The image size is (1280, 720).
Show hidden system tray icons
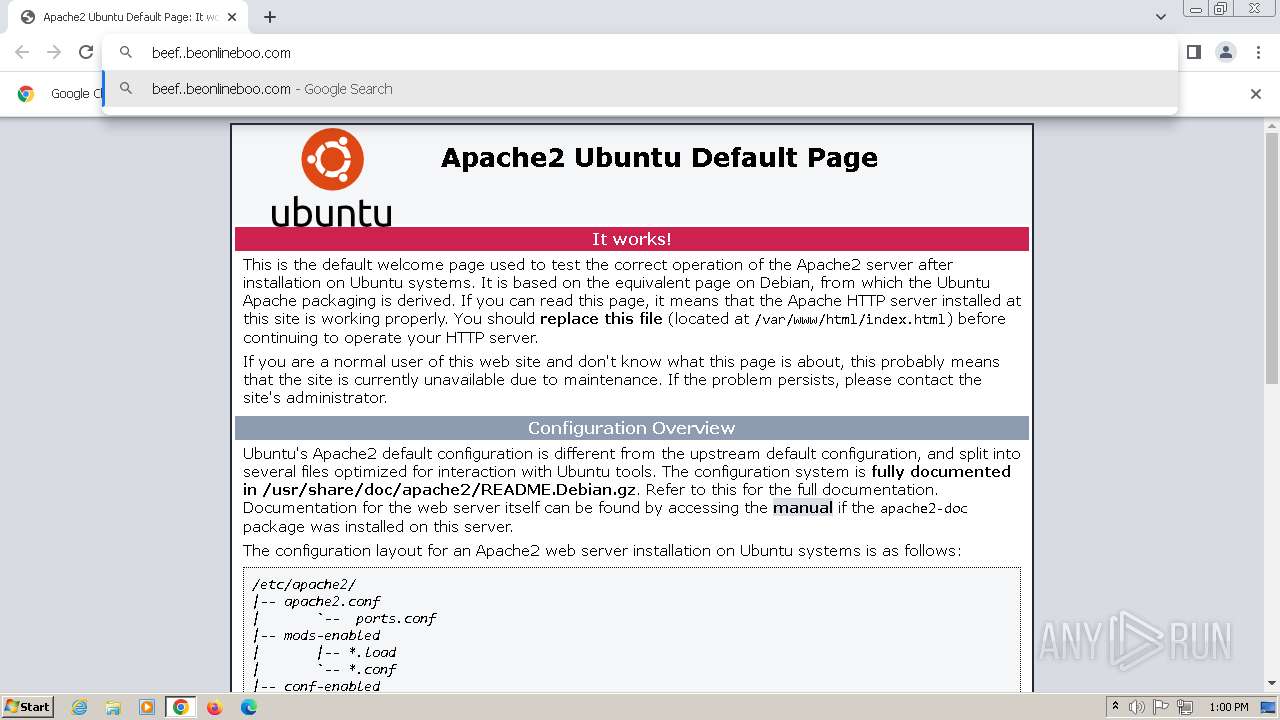coord(1115,707)
